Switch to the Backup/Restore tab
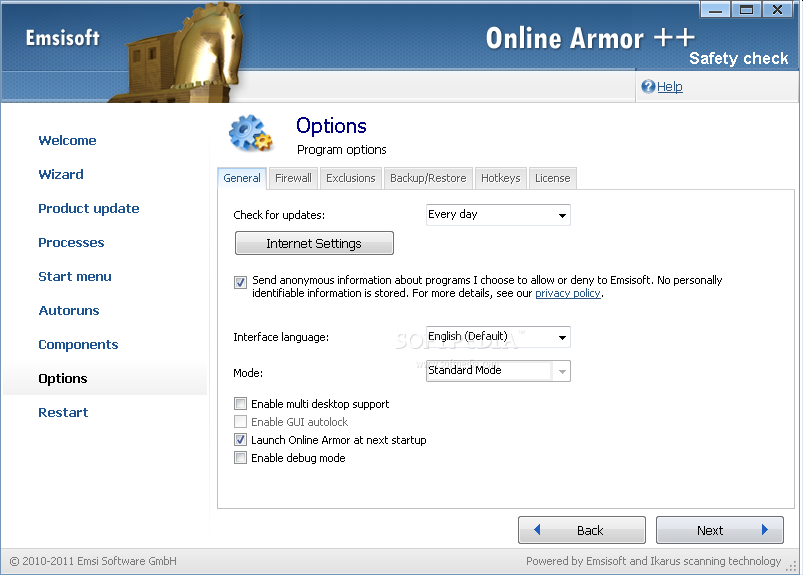This screenshot has width=803, height=575. (428, 178)
